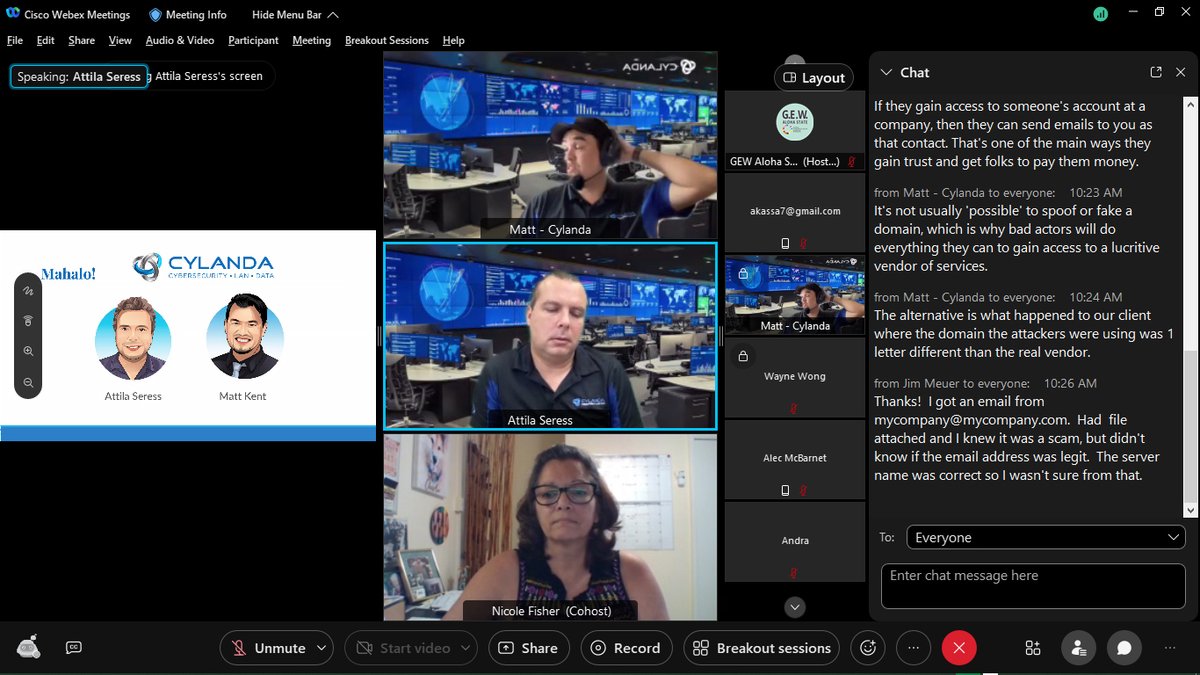Viewport: 1200px width, 675px height.
Task: Toggle closed captions button
Action: point(73,647)
